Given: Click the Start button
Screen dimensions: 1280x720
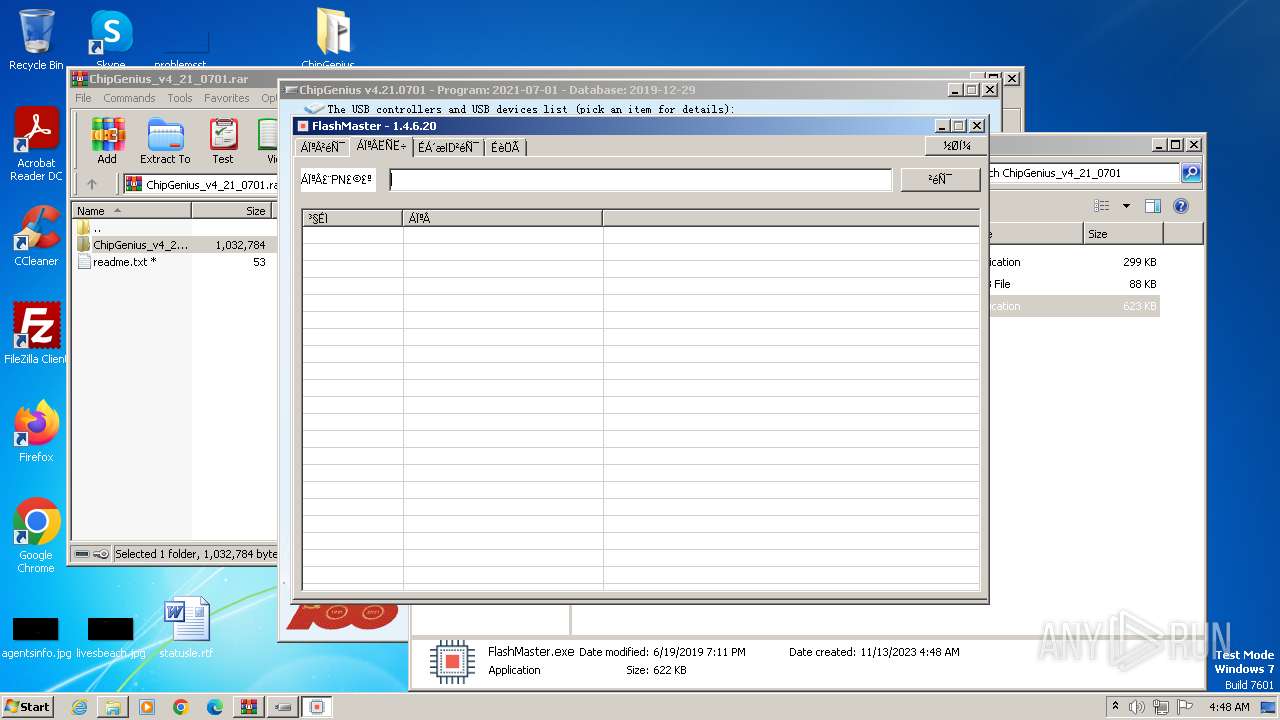Looking at the screenshot, I should 27,706.
